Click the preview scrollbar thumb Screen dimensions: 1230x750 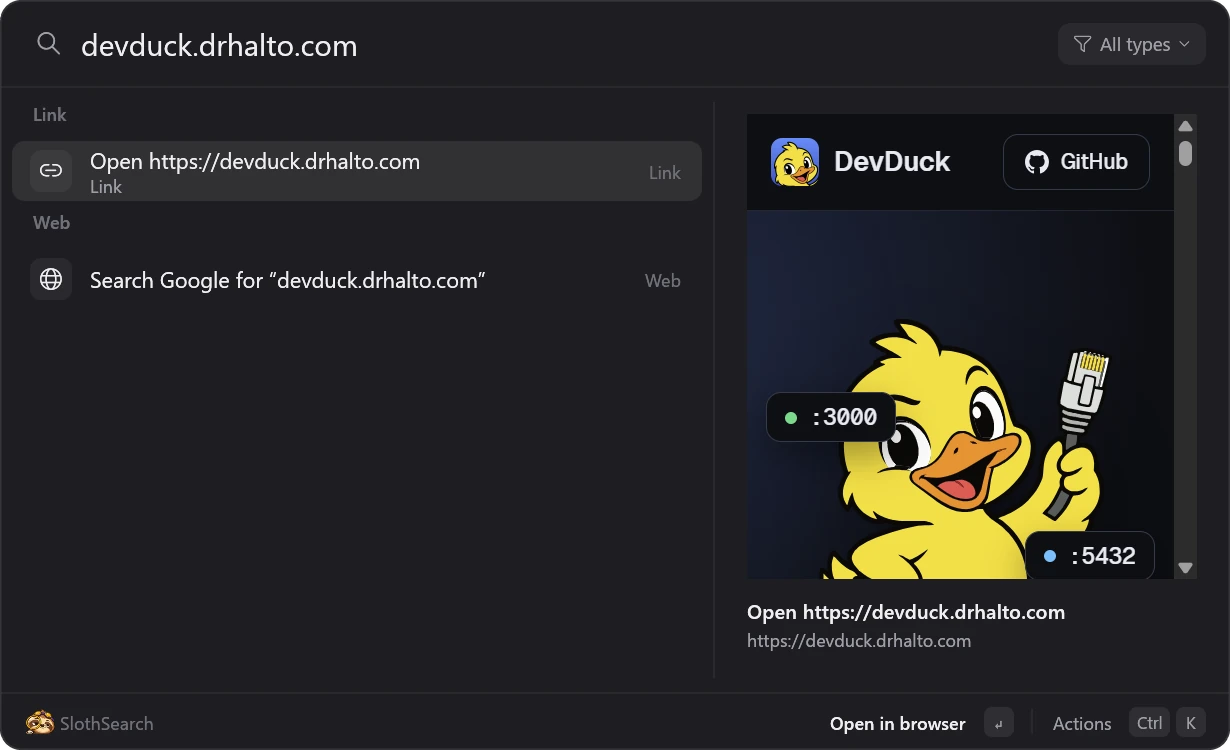point(1186,153)
